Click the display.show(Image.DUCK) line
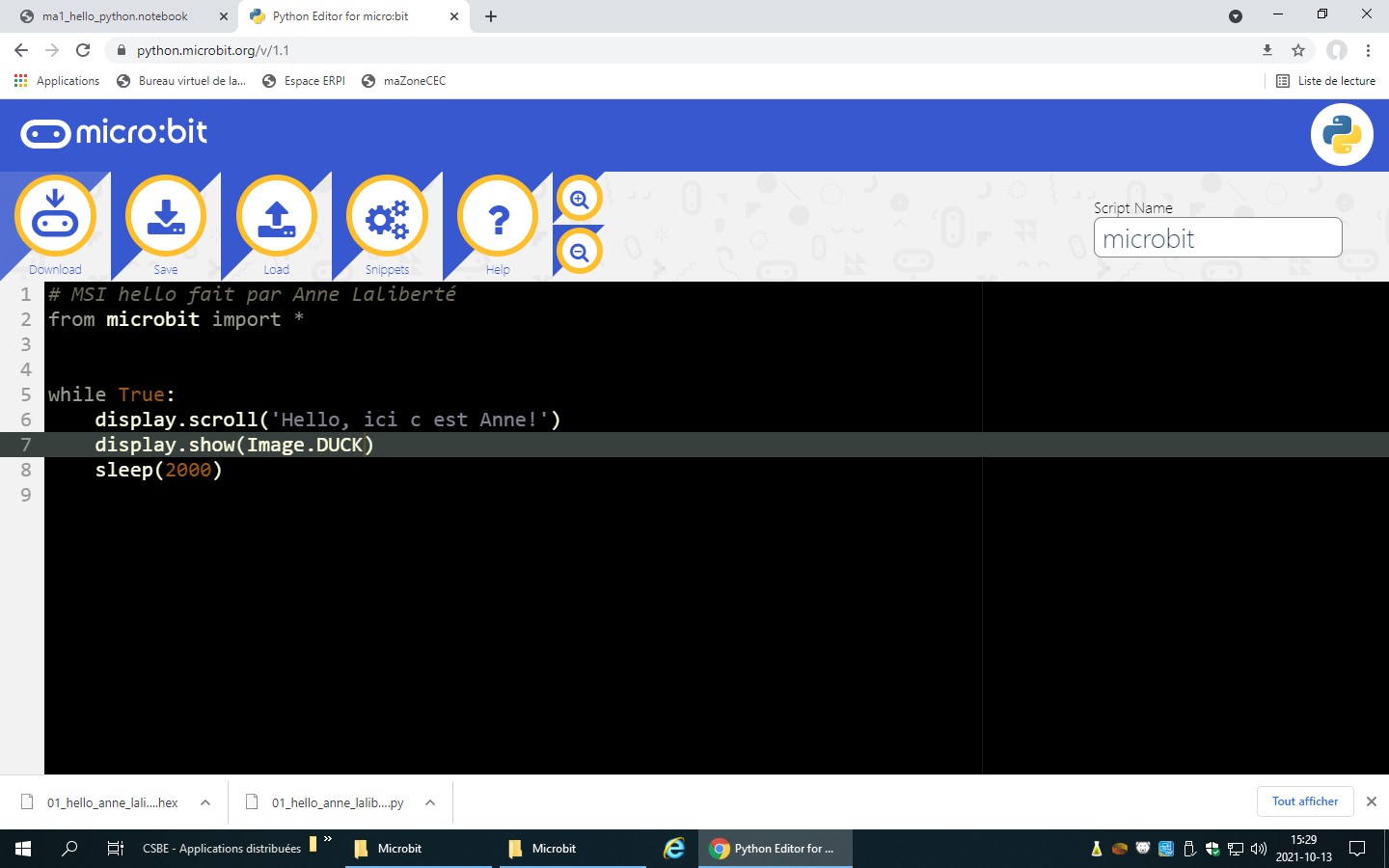Screen dimensions: 1389x868 234,445
